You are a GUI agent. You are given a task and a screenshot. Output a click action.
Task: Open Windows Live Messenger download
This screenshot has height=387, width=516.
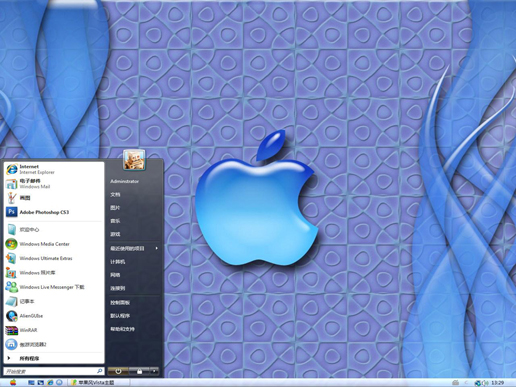click(53, 287)
